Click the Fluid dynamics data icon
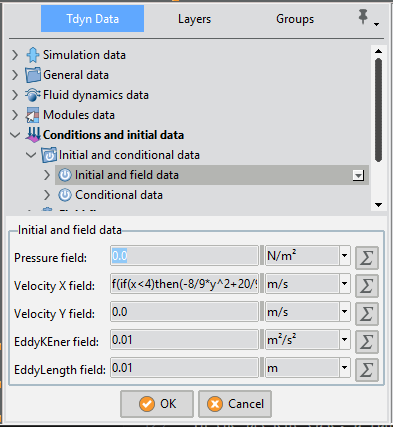Screen dimensions: 393x427 pos(33,95)
